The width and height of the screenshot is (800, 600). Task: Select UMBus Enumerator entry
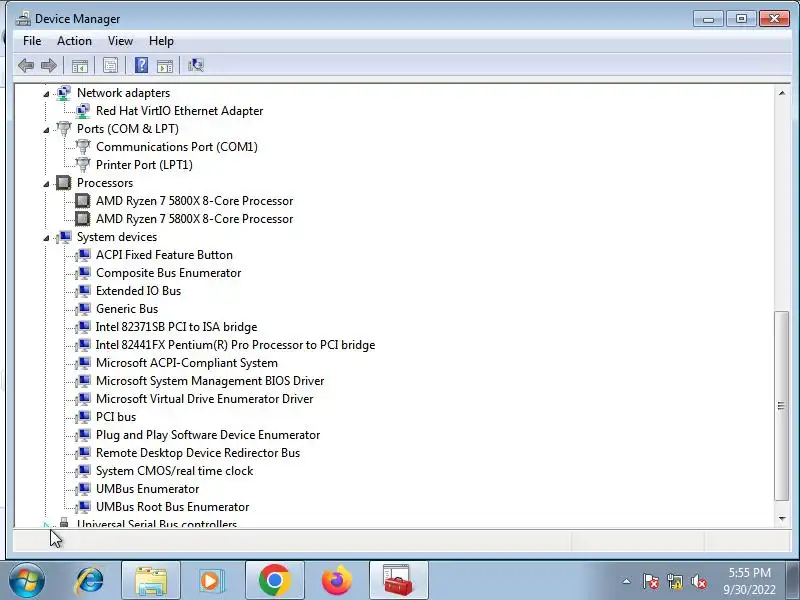click(x=147, y=489)
